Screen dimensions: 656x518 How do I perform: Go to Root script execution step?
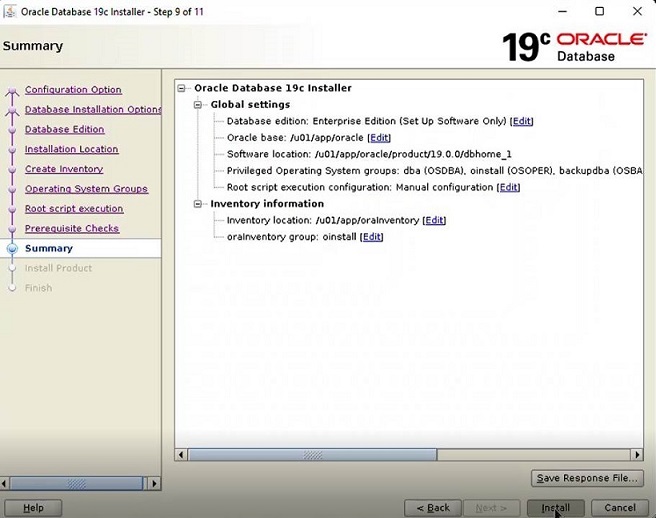coord(74,208)
